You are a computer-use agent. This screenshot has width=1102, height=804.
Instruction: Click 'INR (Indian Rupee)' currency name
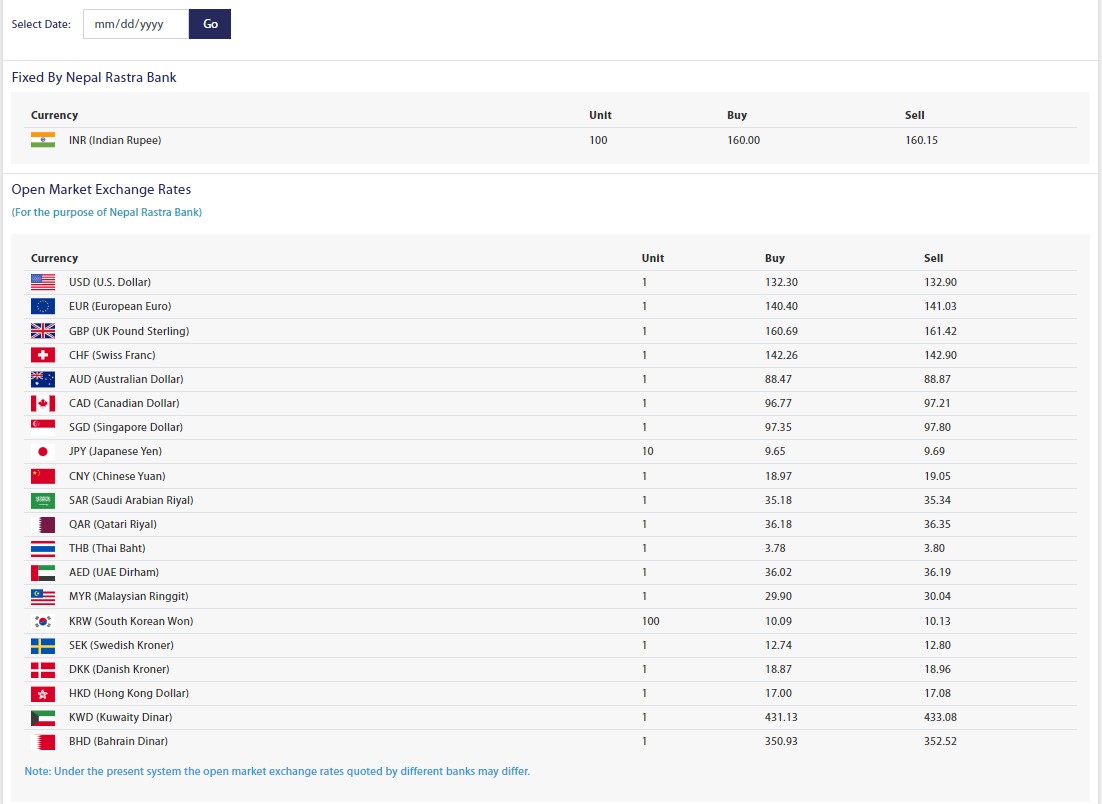[x=115, y=140]
